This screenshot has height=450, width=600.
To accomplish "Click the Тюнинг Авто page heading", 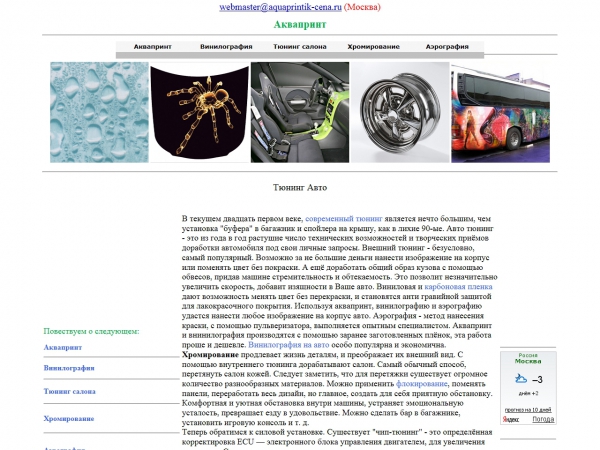I will click(x=300, y=188).
